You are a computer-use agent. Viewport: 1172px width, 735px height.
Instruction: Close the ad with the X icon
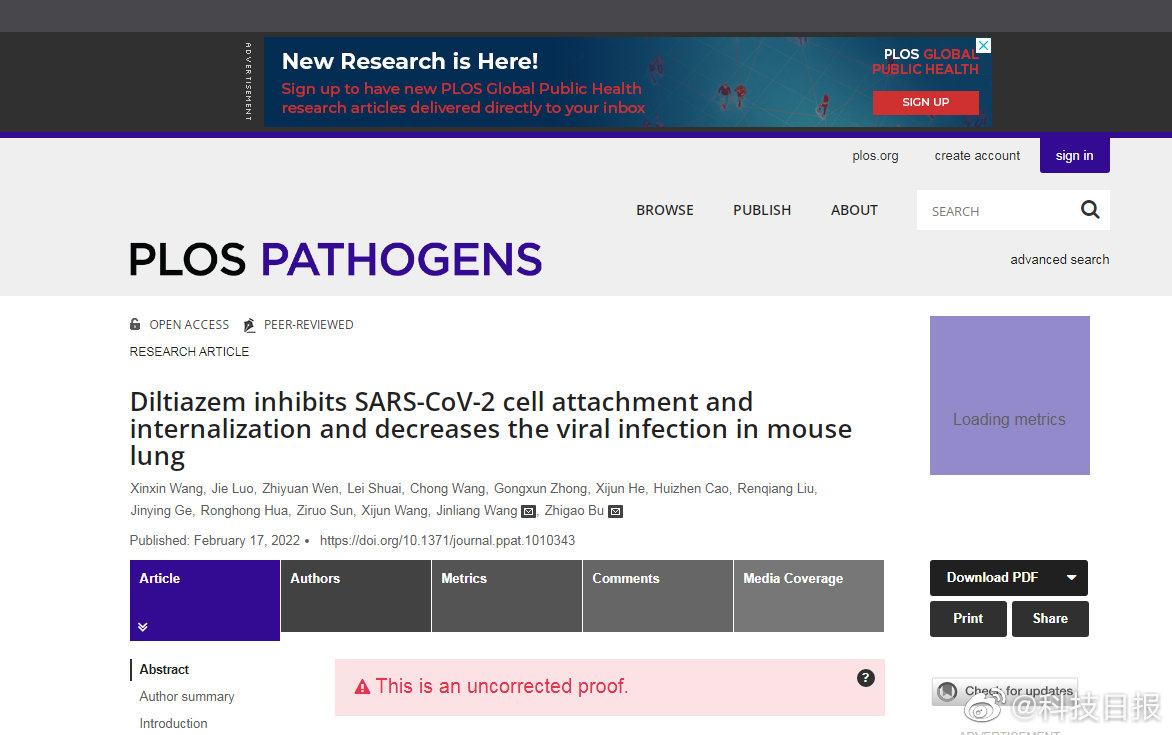coord(984,46)
